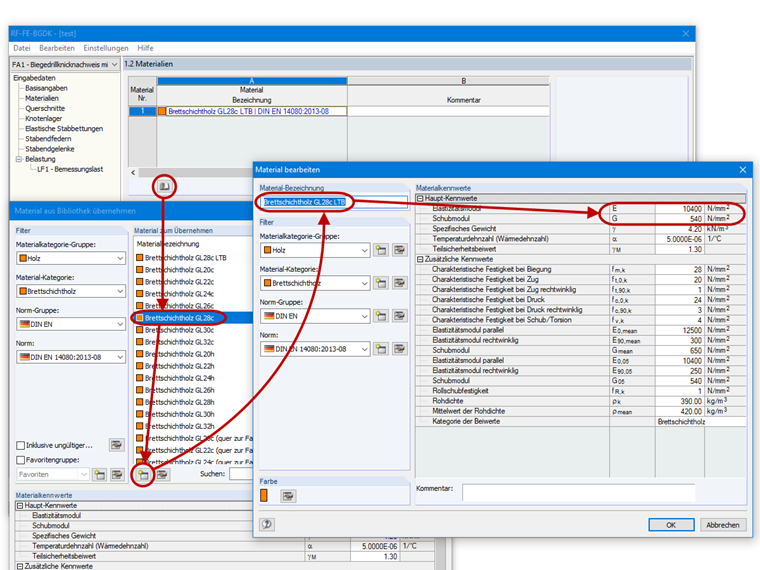Confirm with the OK button
The image size is (760, 570).
coord(671,525)
